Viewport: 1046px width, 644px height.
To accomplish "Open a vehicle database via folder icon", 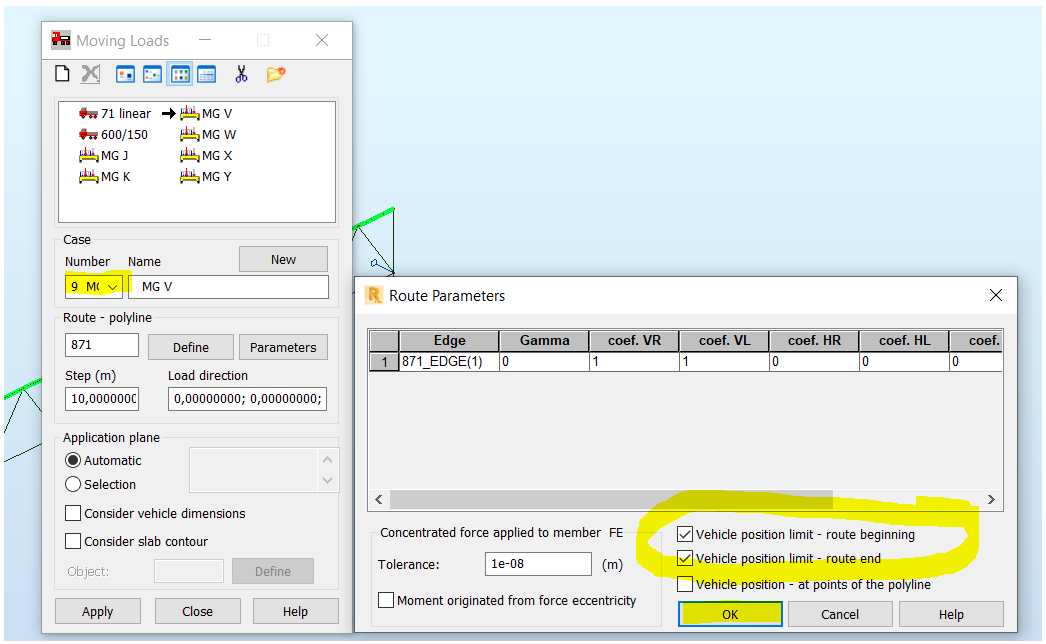I will point(274,73).
